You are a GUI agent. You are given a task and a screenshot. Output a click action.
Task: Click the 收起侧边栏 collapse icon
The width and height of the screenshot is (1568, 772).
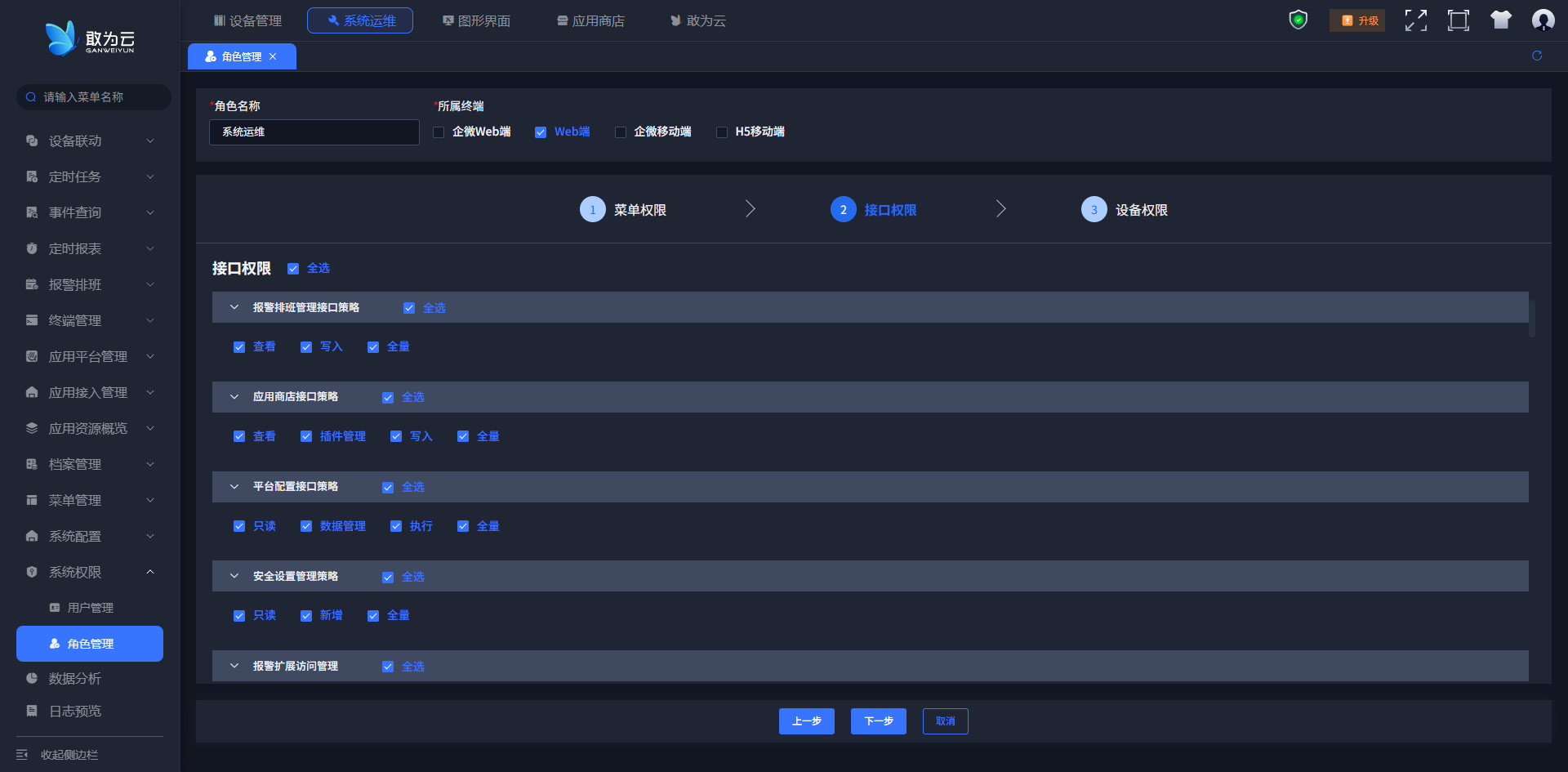pos(22,755)
